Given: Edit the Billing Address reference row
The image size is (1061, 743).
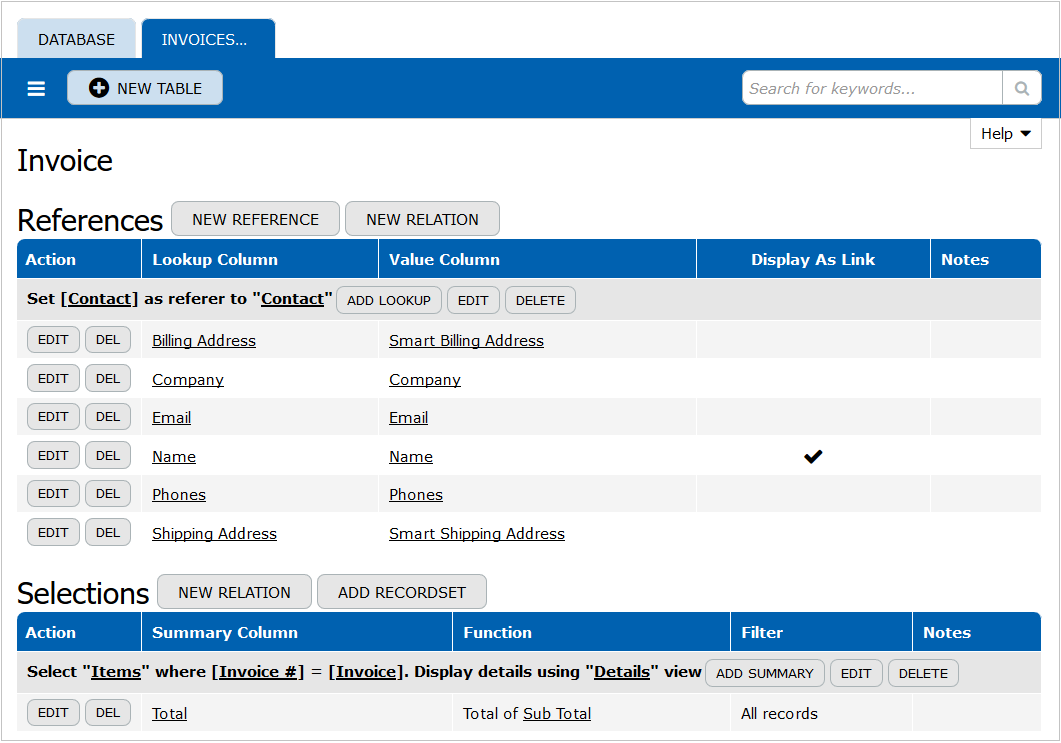Looking at the screenshot, I should point(53,340).
